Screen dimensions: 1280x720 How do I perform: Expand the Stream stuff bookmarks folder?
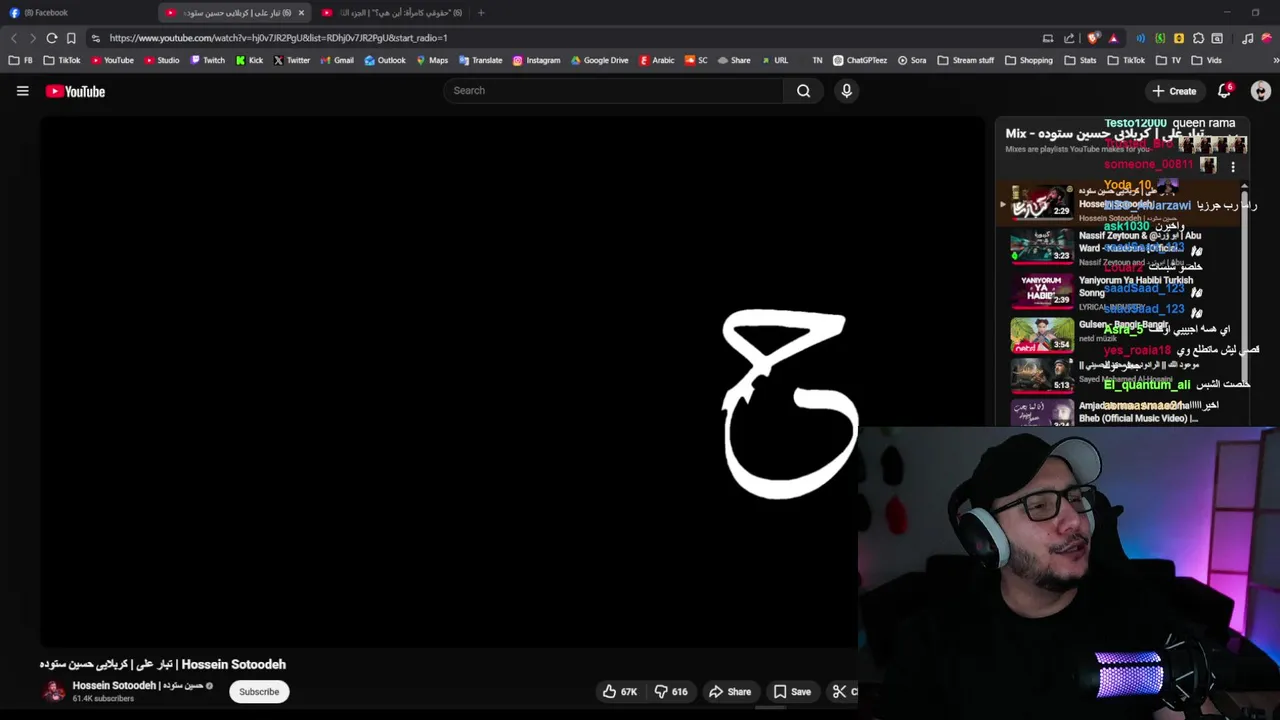click(x=966, y=60)
